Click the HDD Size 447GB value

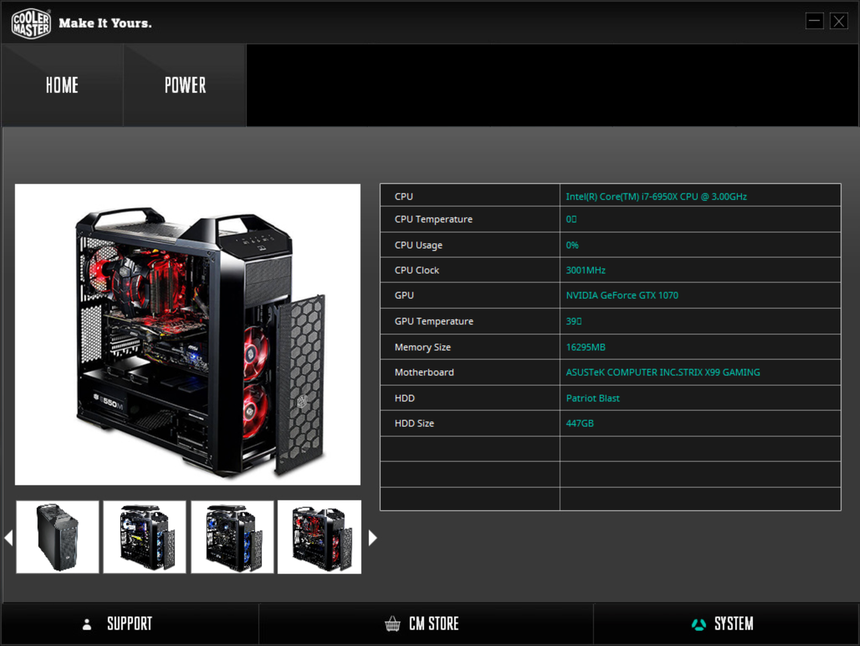pos(579,423)
